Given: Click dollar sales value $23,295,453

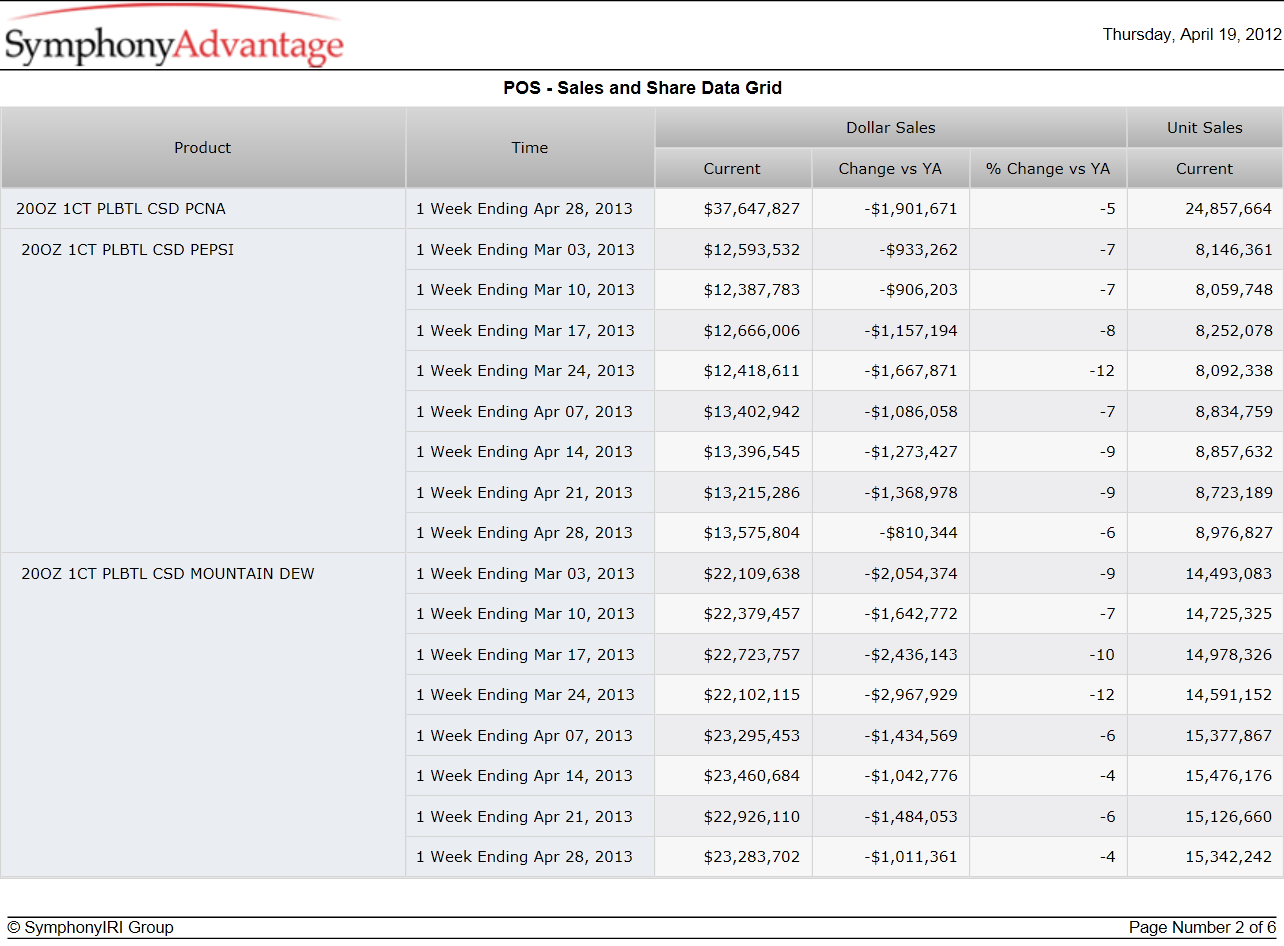Looking at the screenshot, I should 751,736.
